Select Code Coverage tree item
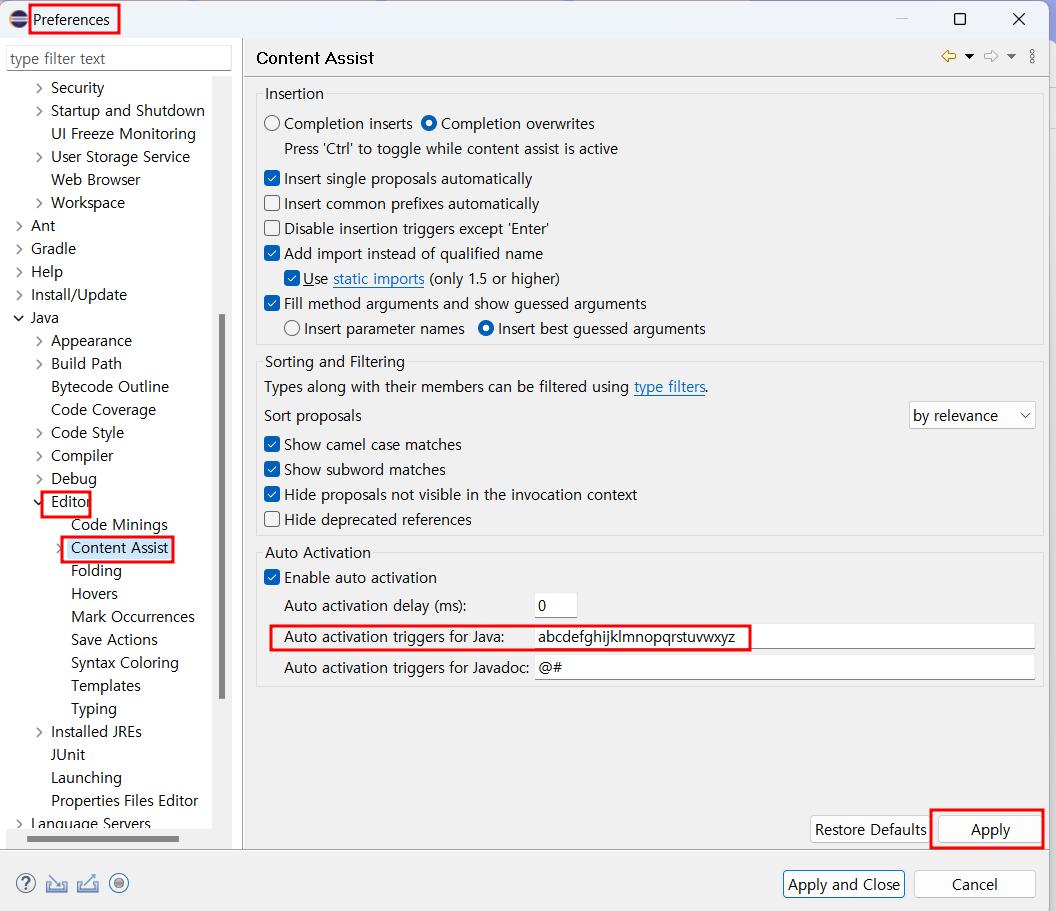The height and width of the screenshot is (911, 1056). (103, 409)
